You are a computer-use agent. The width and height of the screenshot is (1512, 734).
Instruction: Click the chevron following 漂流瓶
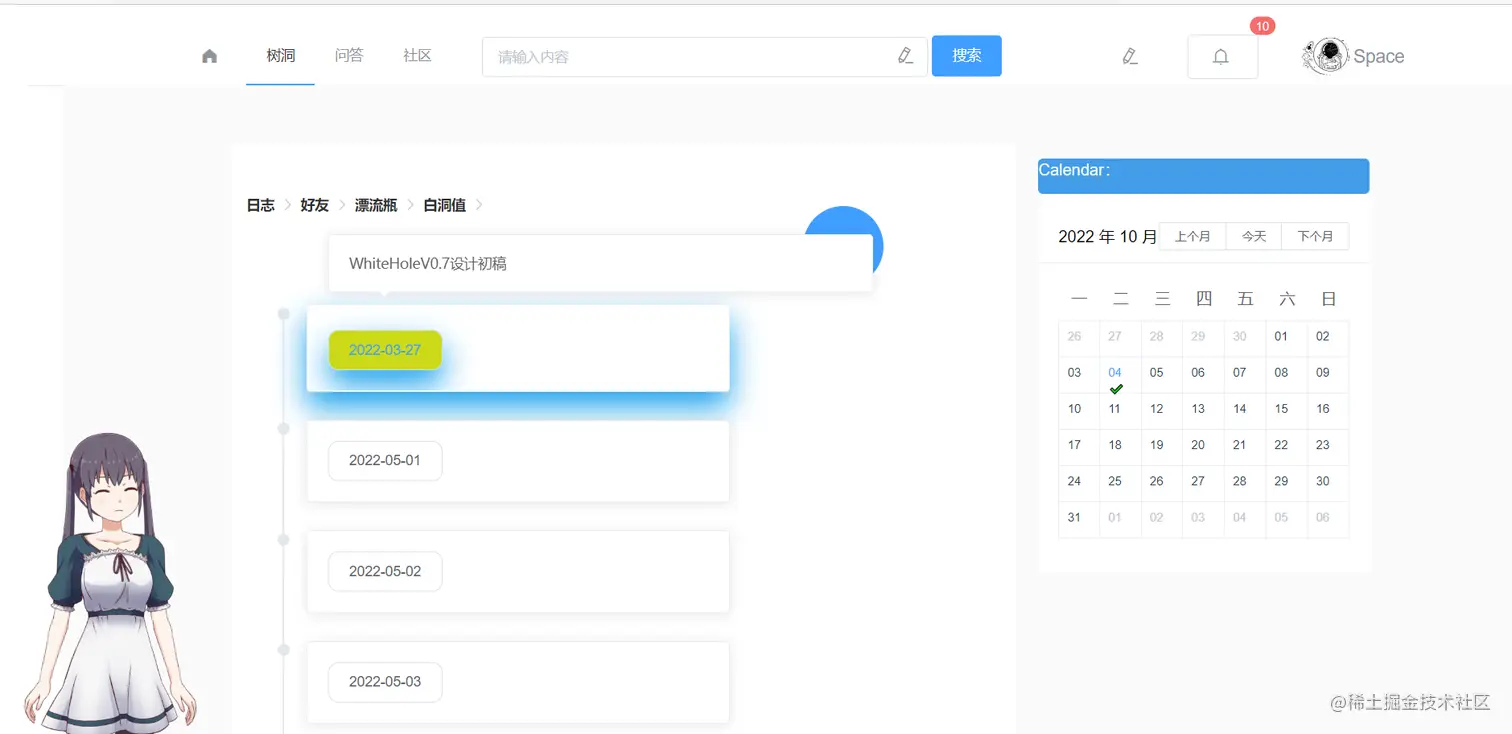point(410,205)
